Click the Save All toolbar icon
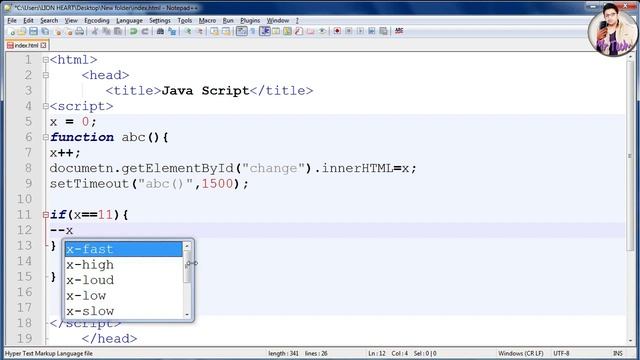 (x=45, y=31)
